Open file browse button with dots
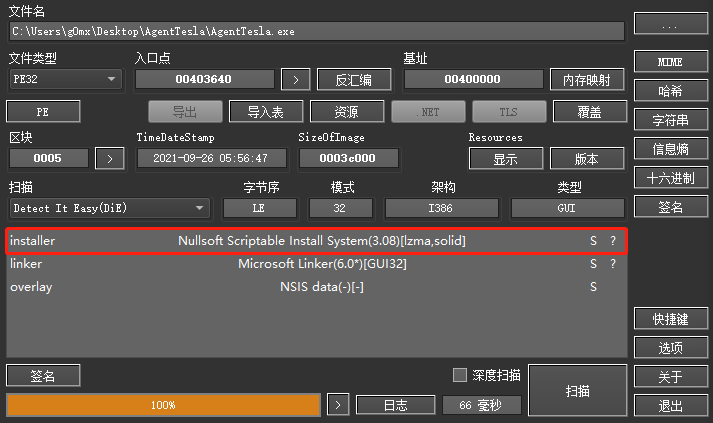This screenshot has height=423, width=713. (x=671, y=24)
